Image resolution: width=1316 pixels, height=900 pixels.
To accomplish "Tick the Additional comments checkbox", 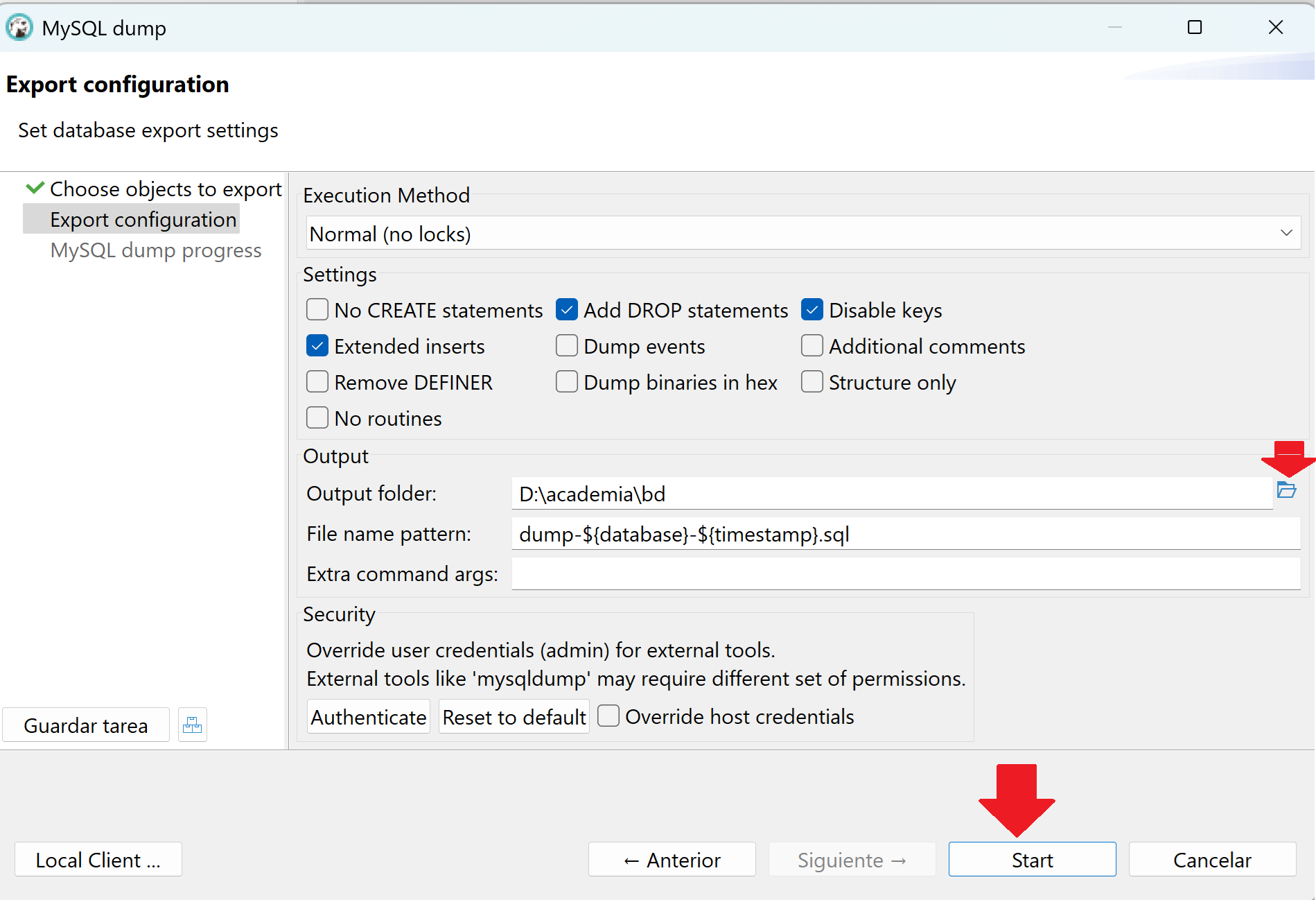I will coord(812,345).
